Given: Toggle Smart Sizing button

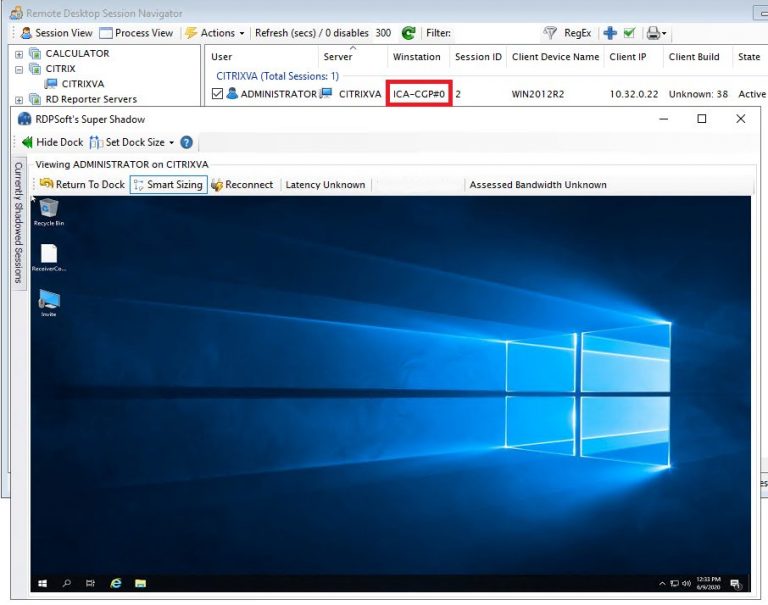Looking at the screenshot, I should coord(168,185).
